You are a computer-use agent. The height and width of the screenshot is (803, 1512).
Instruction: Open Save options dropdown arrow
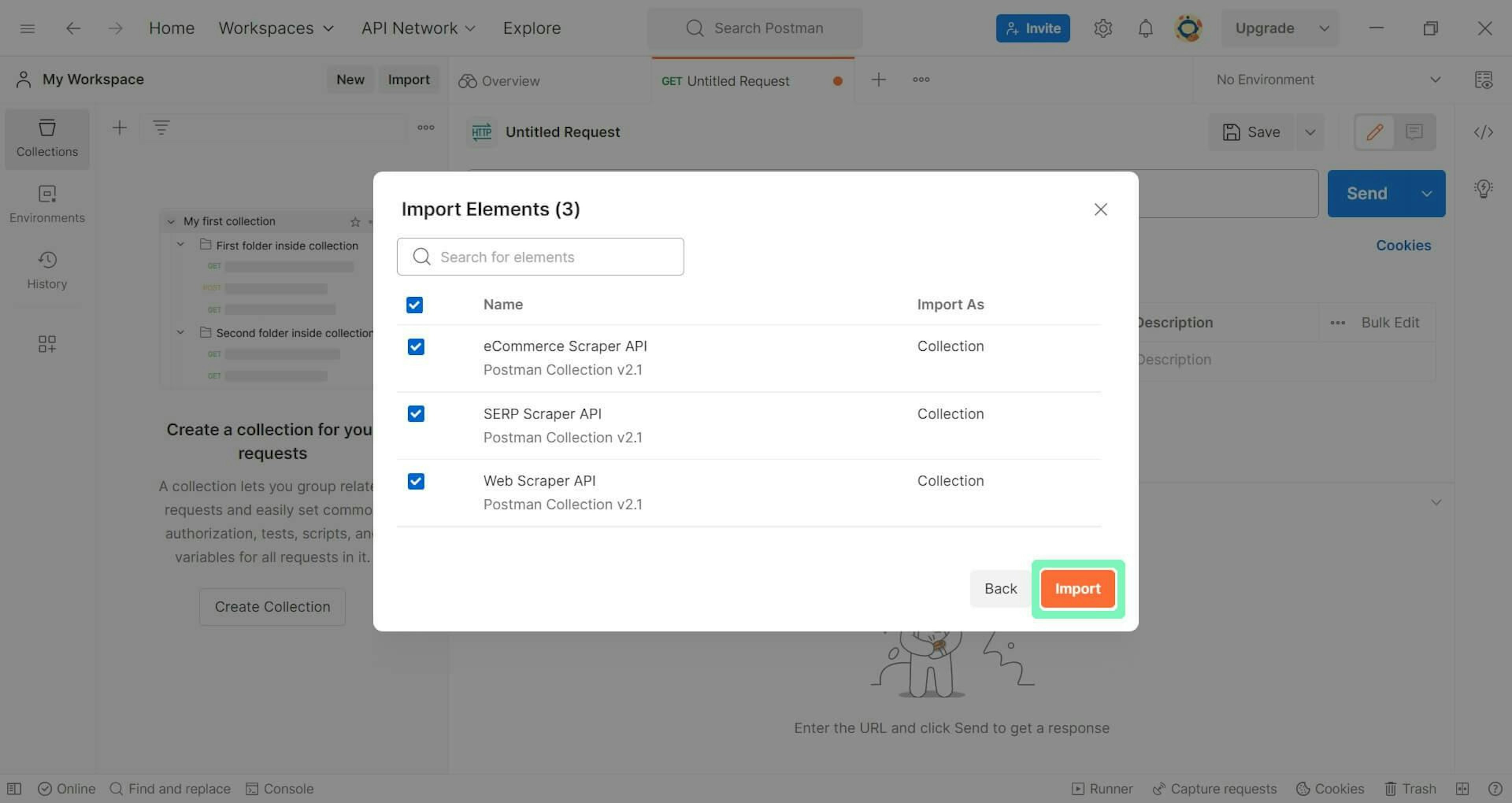point(1310,132)
